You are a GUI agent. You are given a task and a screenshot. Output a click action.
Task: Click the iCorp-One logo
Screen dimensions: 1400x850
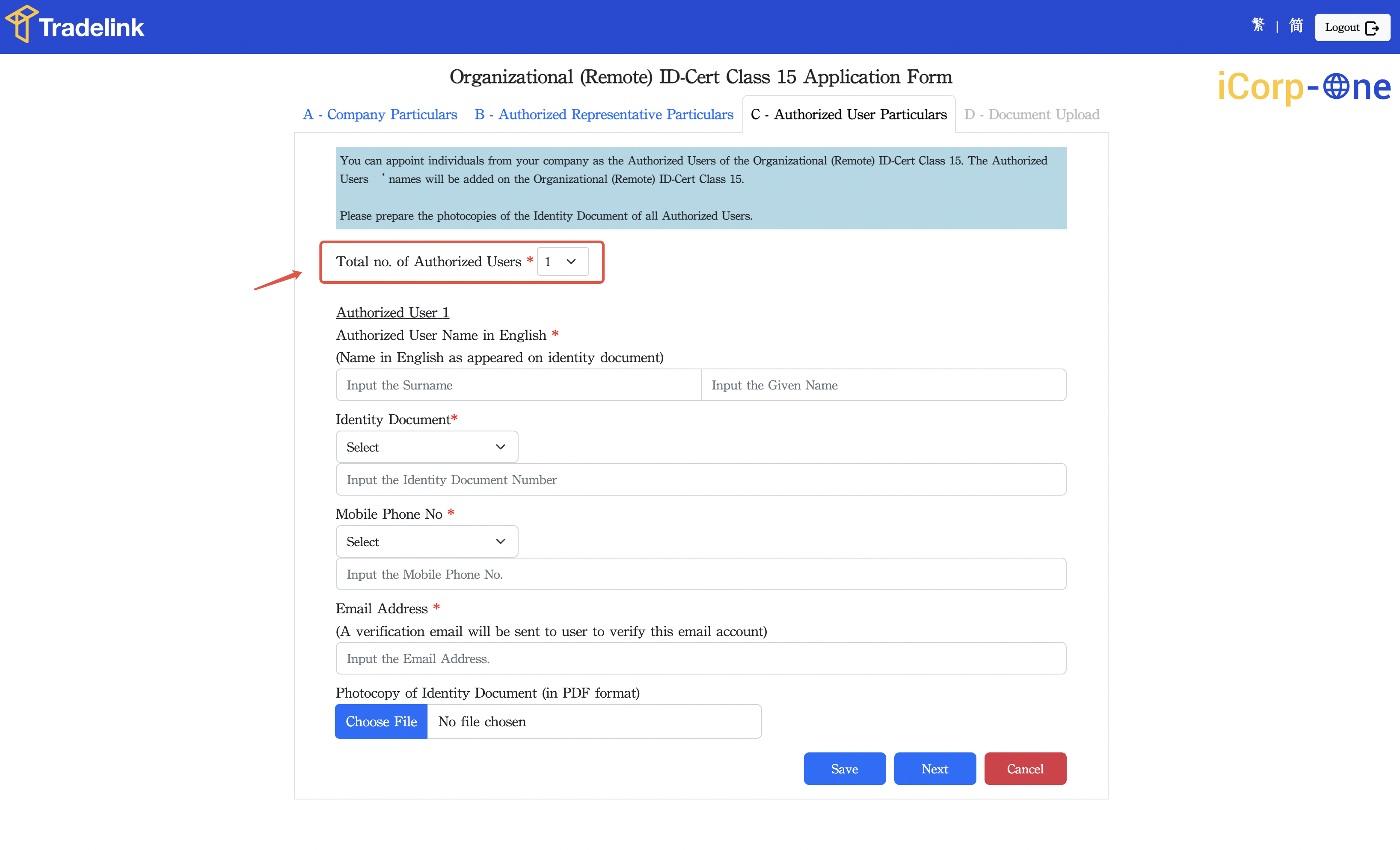(x=1303, y=87)
